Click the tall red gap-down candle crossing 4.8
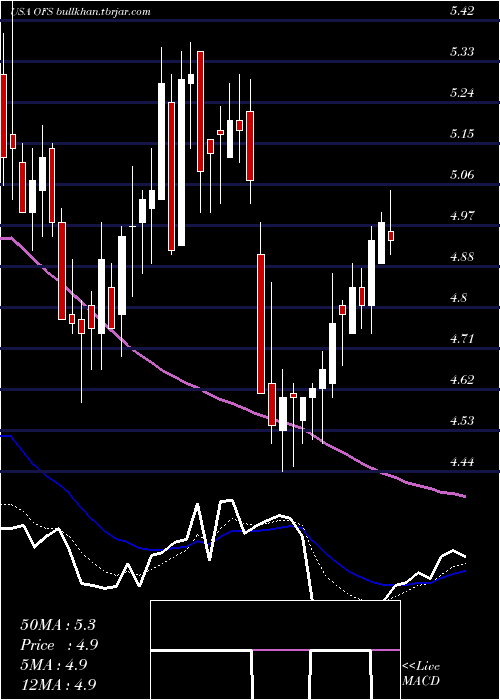Screen dimensions: 500x700 click(261, 324)
